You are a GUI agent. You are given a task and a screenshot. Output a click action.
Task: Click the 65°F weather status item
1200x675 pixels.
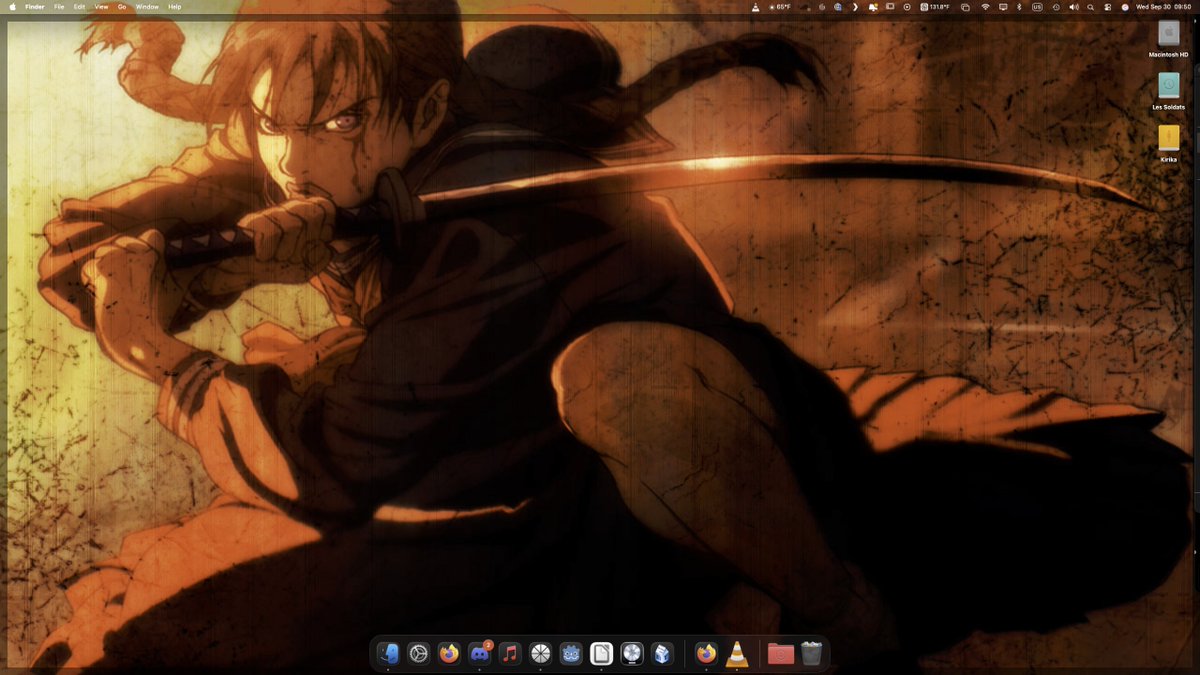(x=779, y=7)
